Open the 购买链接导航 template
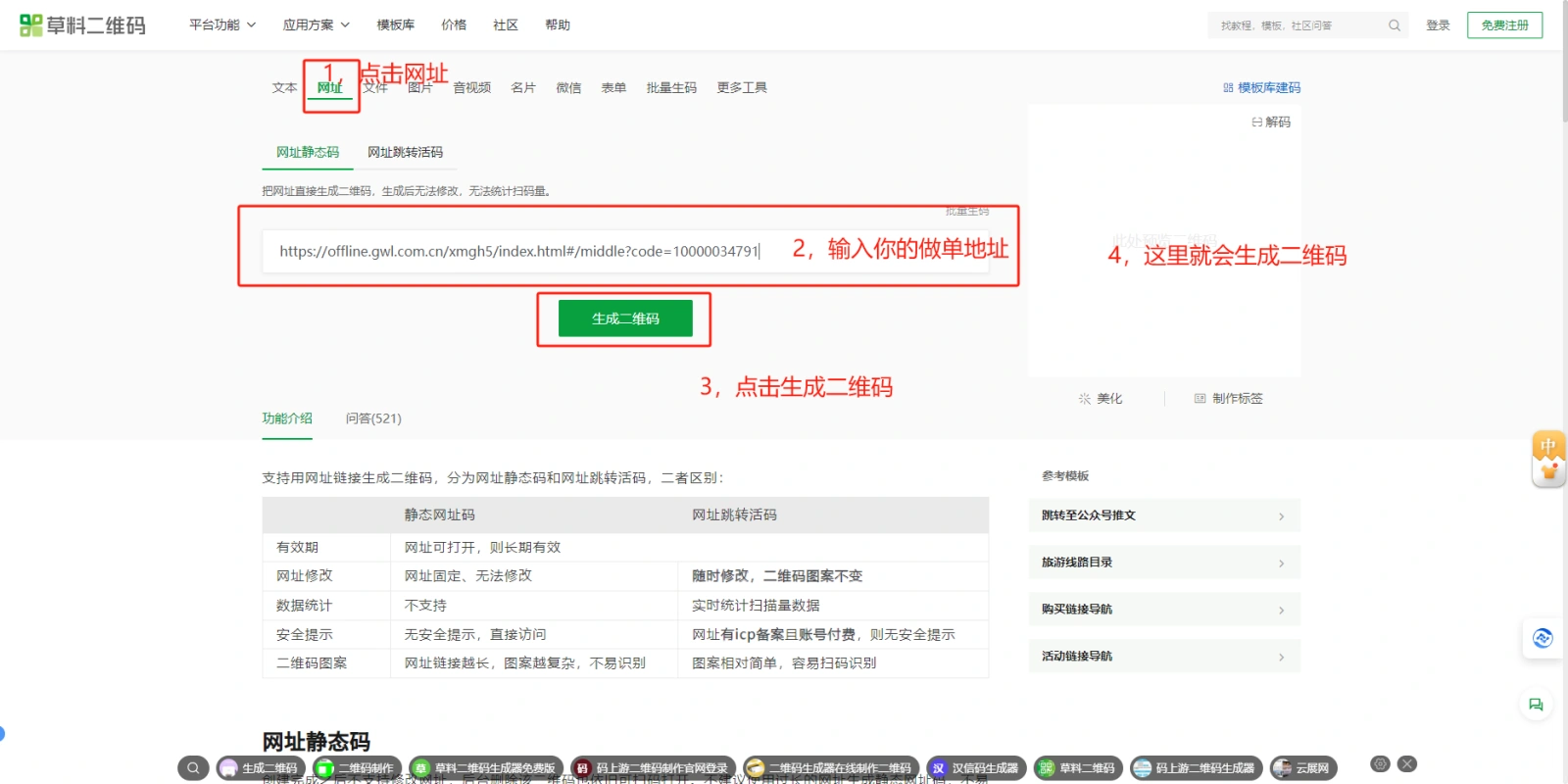 pyautogui.click(x=1164, y=610)
